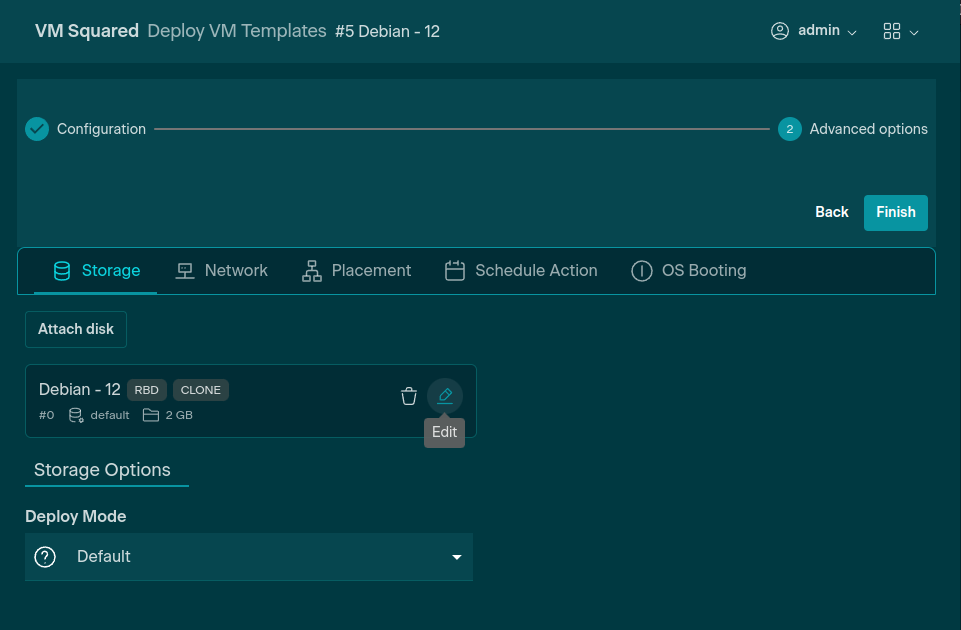Click the pencil Edit icon on disk

(x=445, y=397)
